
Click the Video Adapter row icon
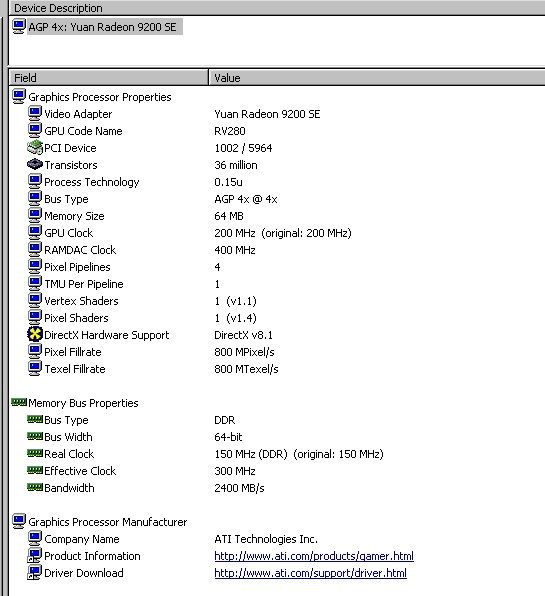point(35,114)
